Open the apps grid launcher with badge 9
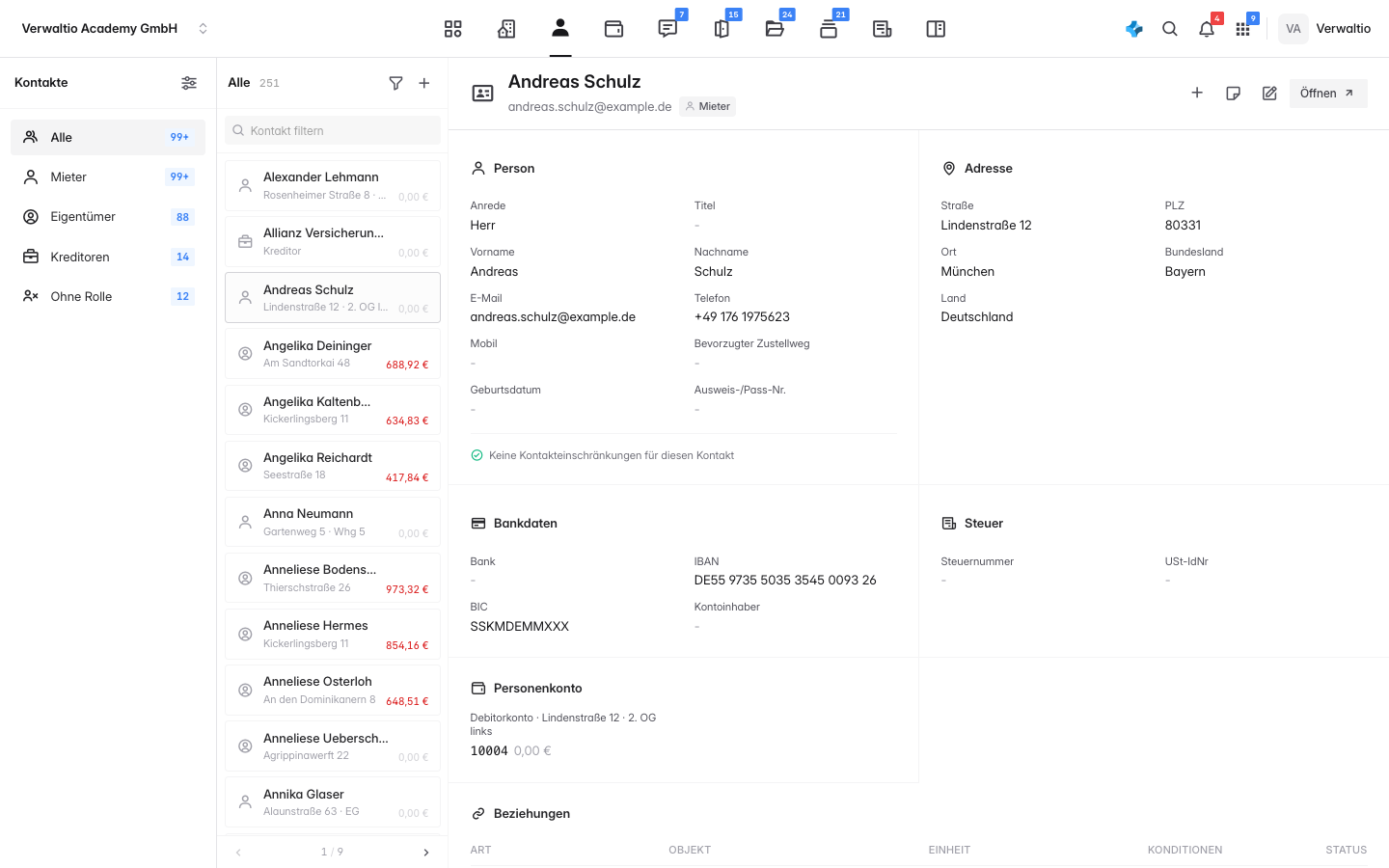The height and width of the screenshot is (868, 1389). (1243, 29)
